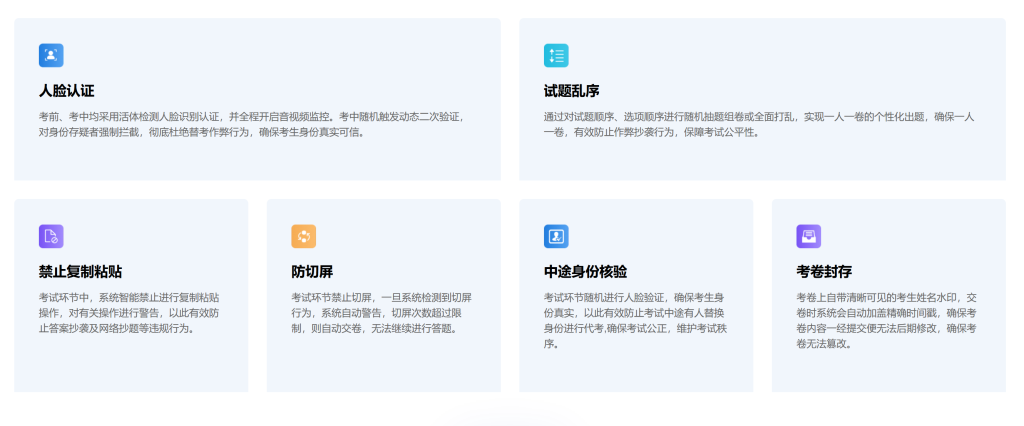This screenshot has width=1024, height=426.
Task: Click the 防切屏 description paragraph
Action: tap(382, 312)
